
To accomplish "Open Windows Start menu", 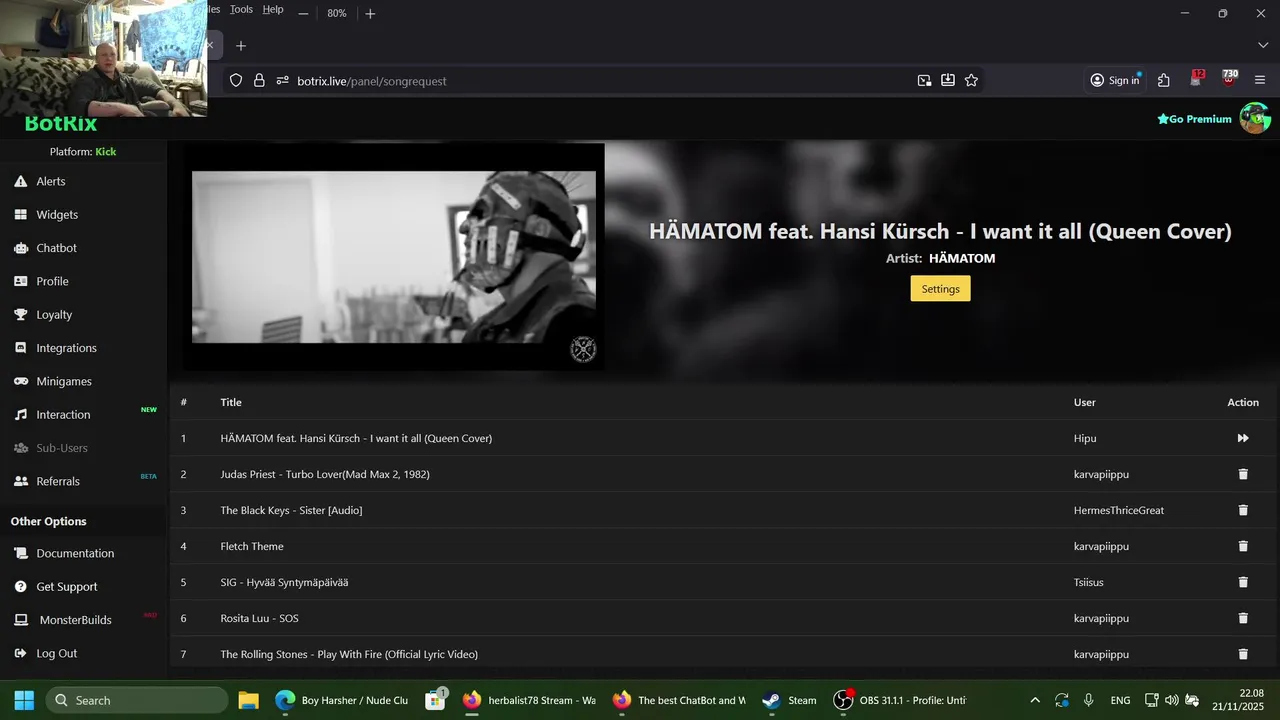I will [25, 700].
